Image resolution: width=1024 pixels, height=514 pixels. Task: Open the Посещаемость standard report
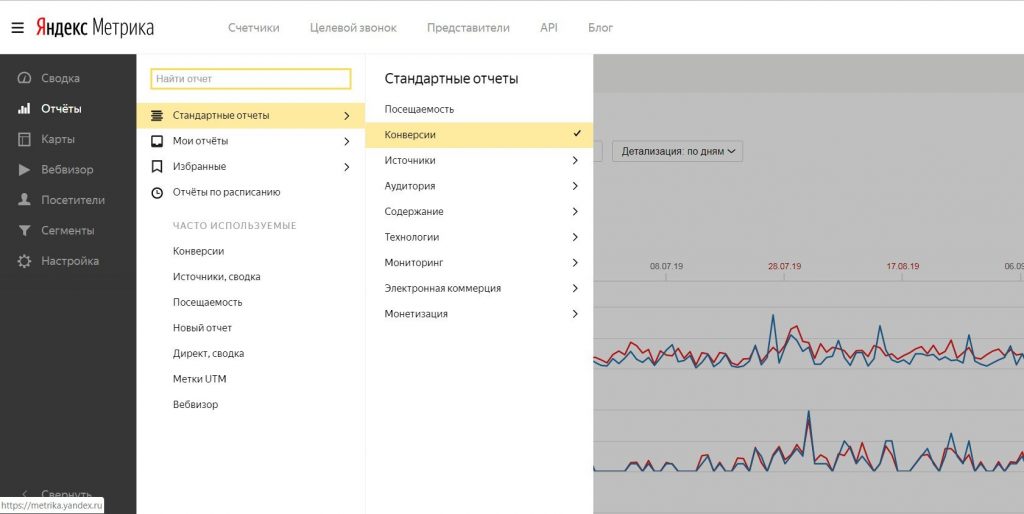click(419, 109)
